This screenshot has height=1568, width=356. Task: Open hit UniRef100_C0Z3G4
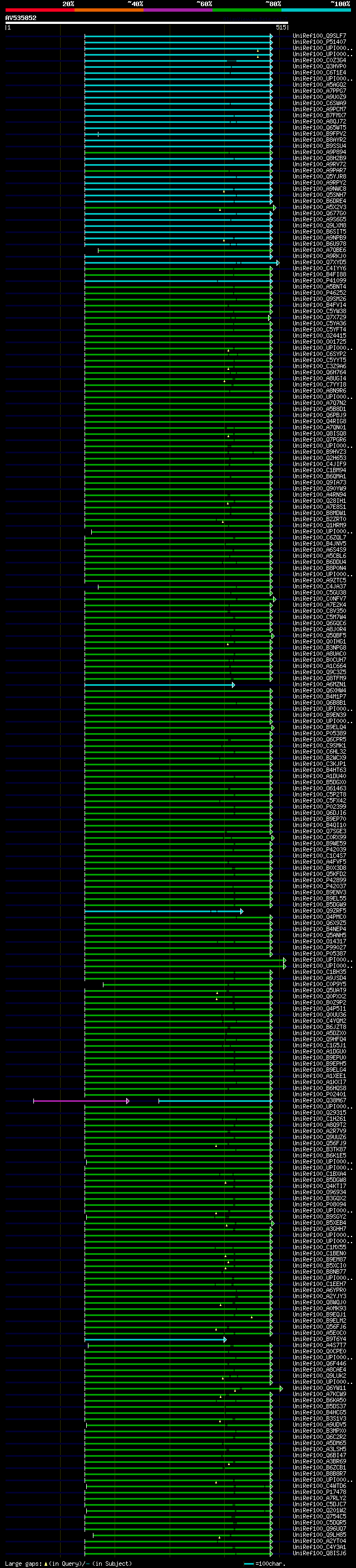point(319,60)
